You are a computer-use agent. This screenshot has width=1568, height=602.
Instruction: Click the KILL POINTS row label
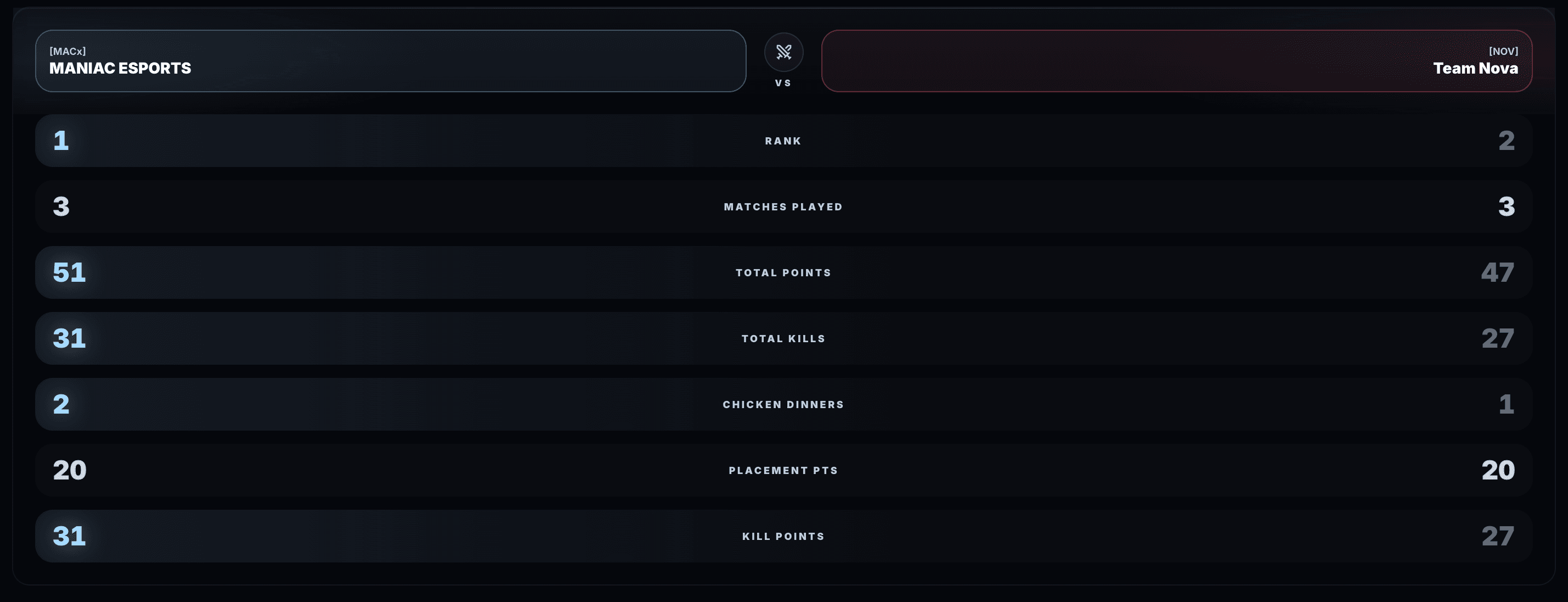pos(783,536)
